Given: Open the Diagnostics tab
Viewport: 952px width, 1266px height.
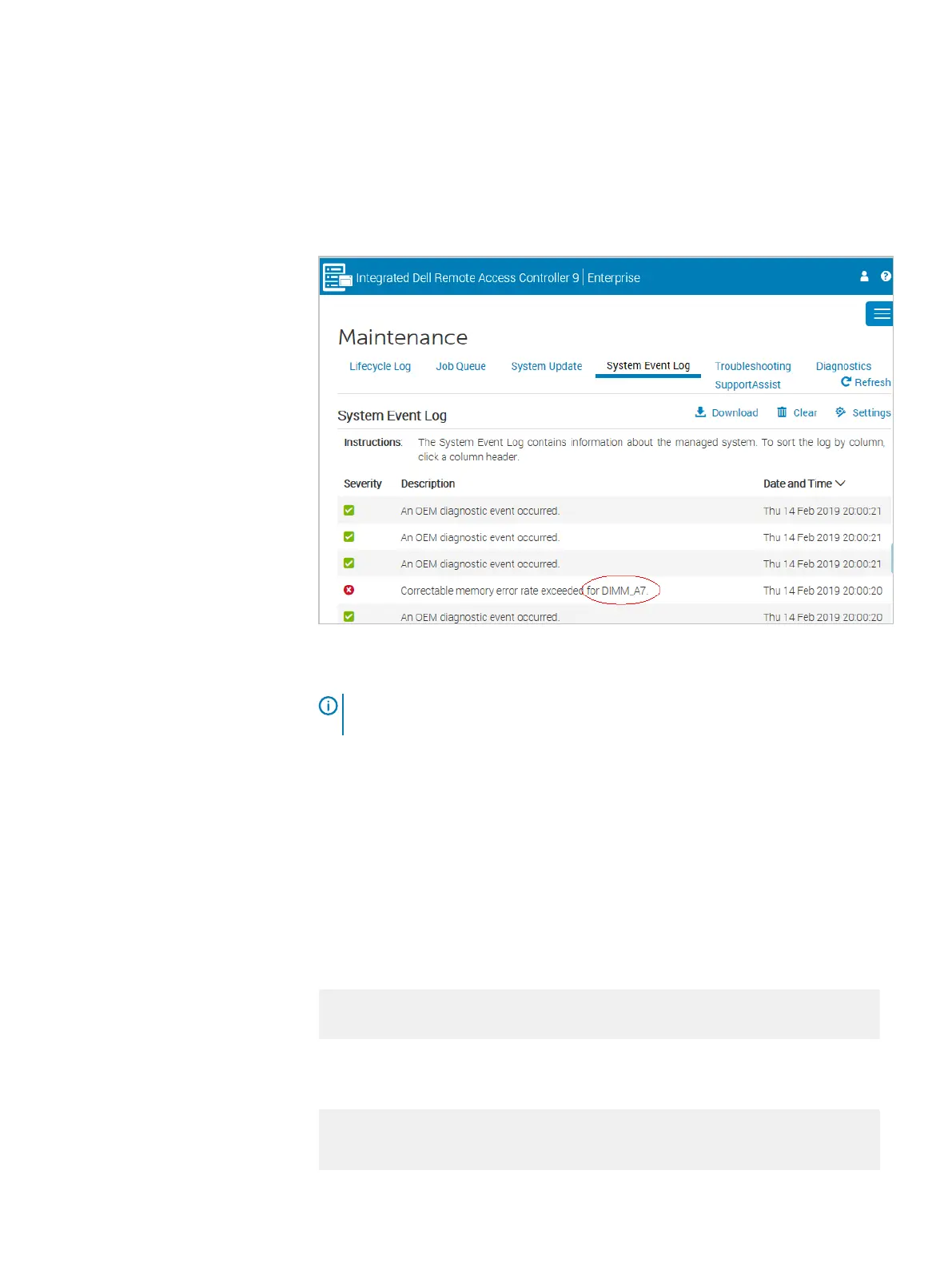Looking at the screenshot, I should click(843, 366).
